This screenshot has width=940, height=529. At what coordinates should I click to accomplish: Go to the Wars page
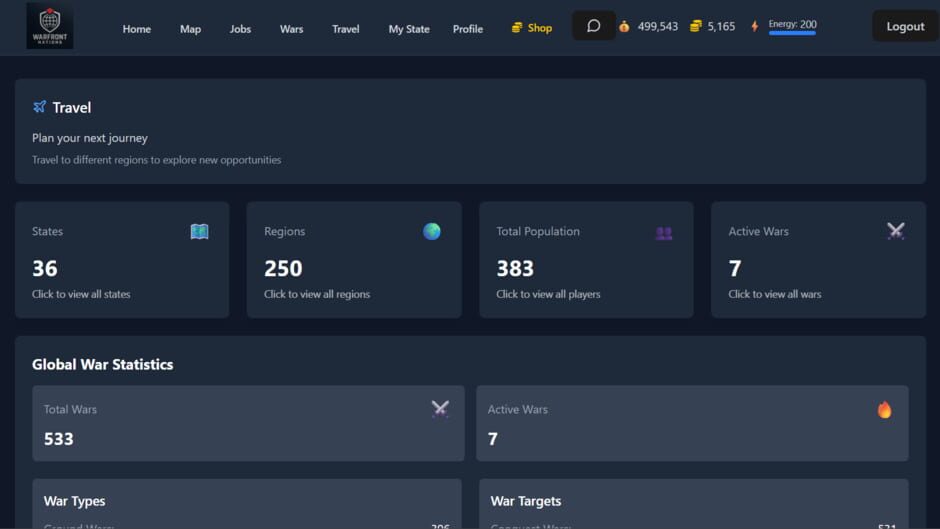(291, 29)
